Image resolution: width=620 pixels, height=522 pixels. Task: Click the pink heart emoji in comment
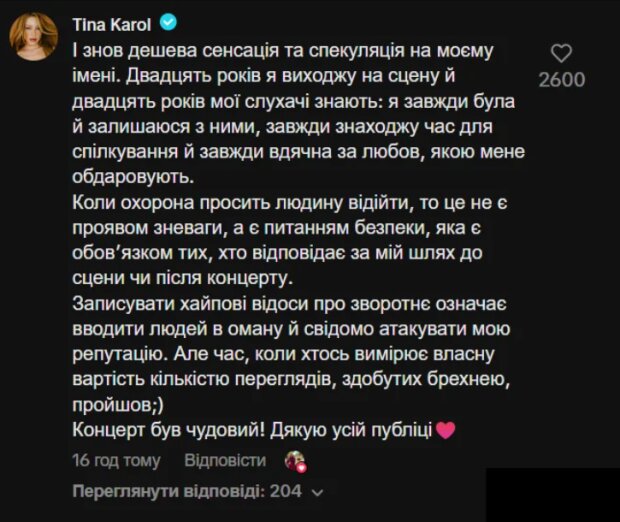tap(446, 431)
